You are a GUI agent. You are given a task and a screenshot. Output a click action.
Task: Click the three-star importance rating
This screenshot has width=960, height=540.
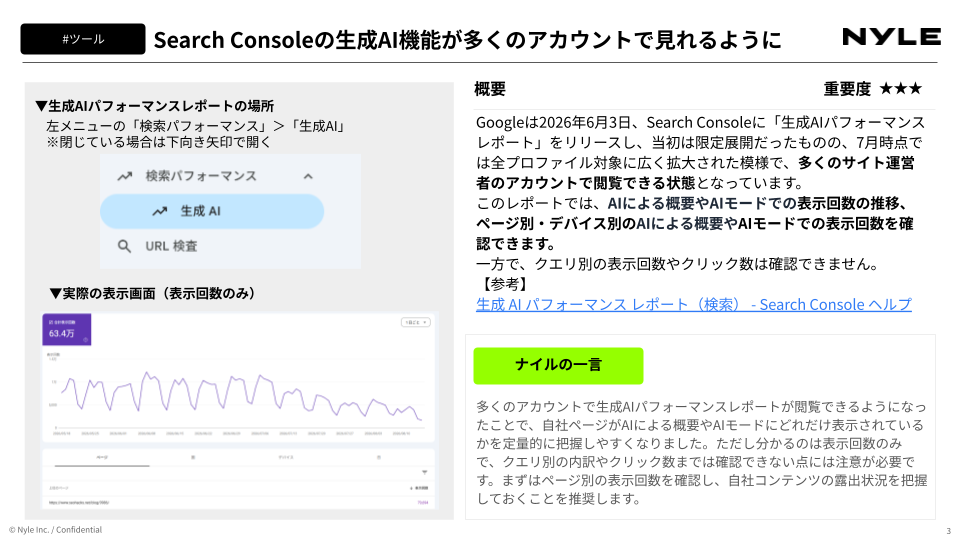[901, 89]
